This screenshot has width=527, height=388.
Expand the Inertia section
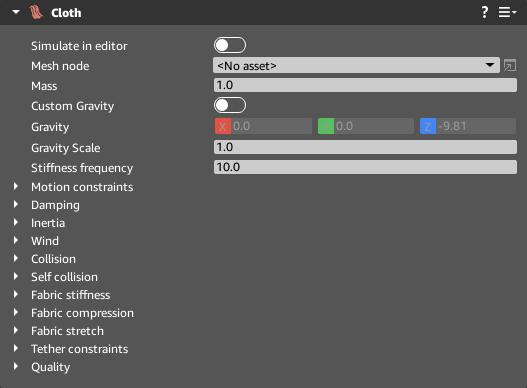click(16, 222)
